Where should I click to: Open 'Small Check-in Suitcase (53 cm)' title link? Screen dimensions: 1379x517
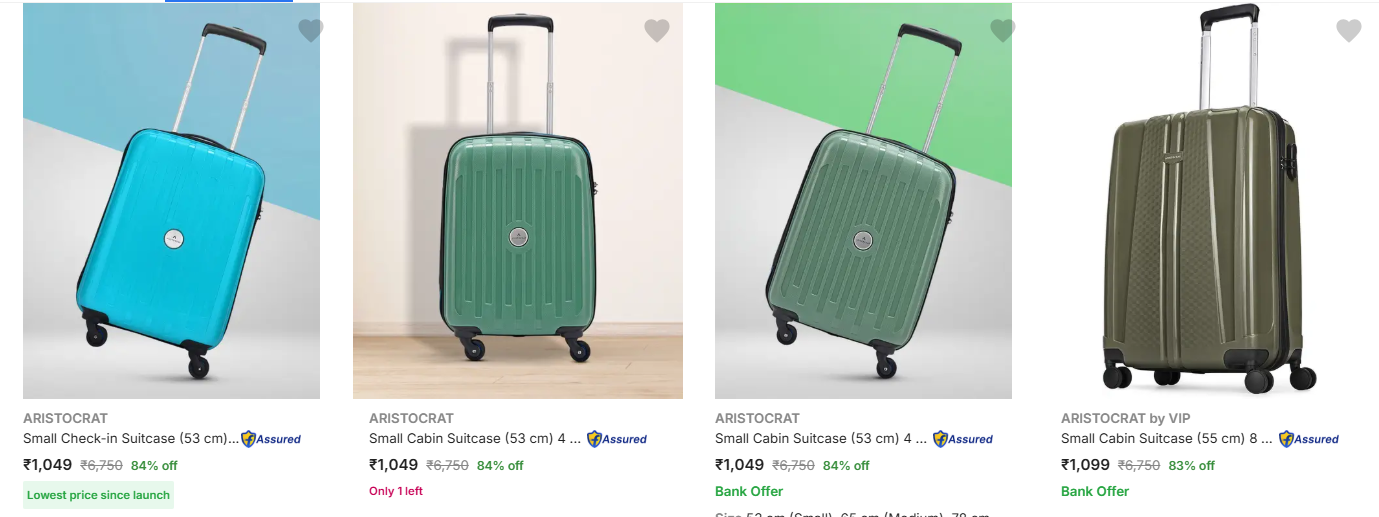130,438
